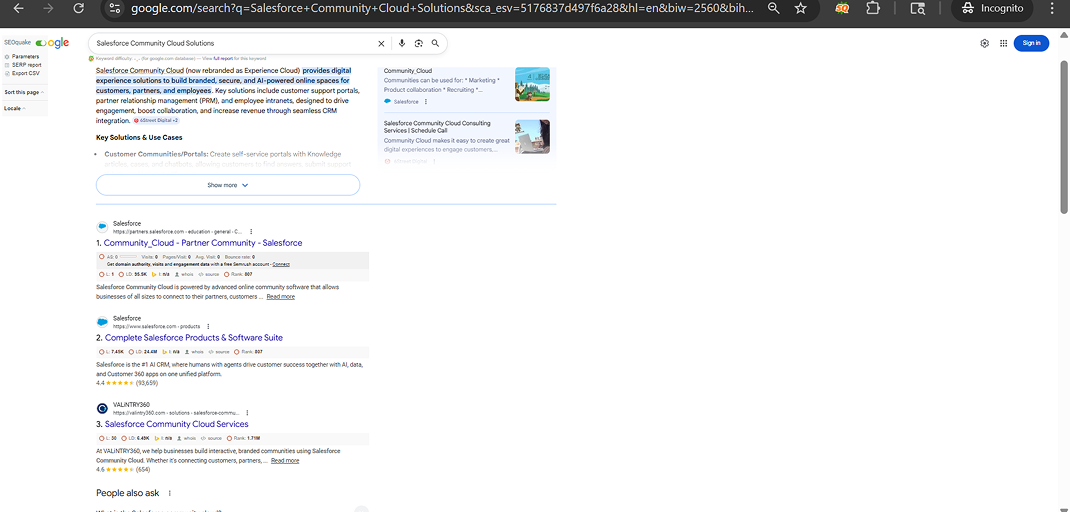Reload the page with the refresh icon
This screenshot has width=1070, height=512.
79,8
